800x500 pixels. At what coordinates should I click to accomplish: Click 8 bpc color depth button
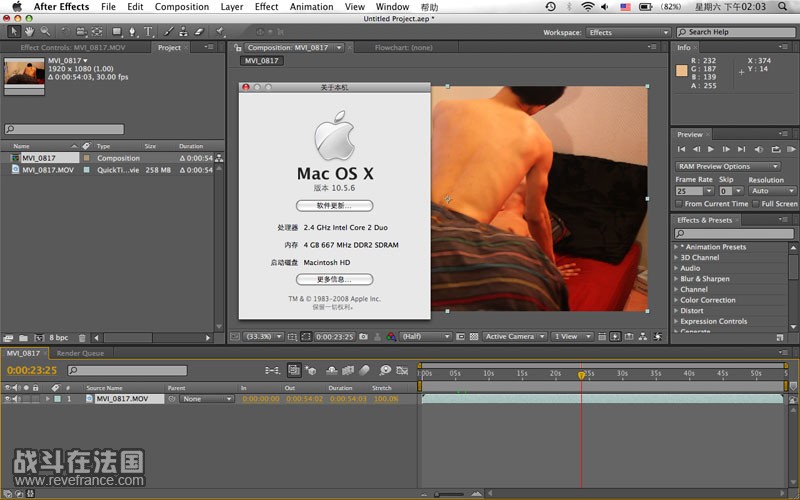coord(59,338)
